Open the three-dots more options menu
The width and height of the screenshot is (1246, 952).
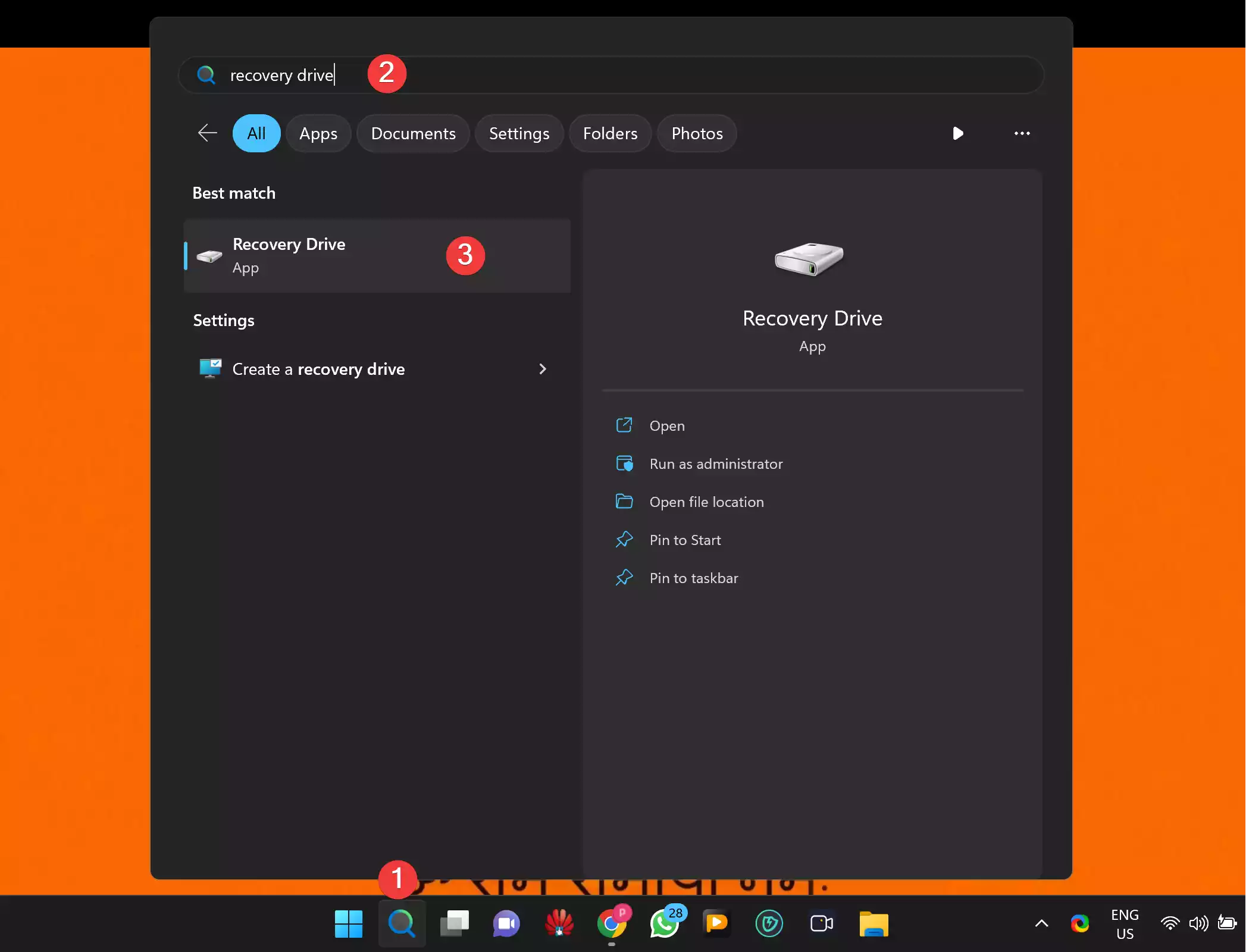point(1022,133)
